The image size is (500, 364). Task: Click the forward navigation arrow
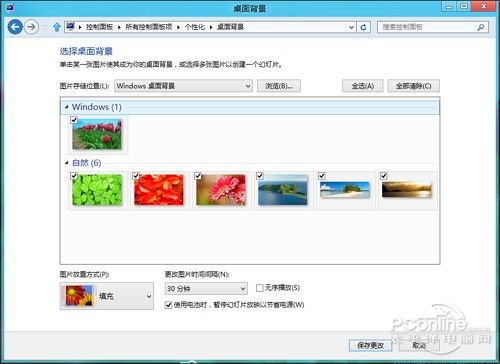31,27
